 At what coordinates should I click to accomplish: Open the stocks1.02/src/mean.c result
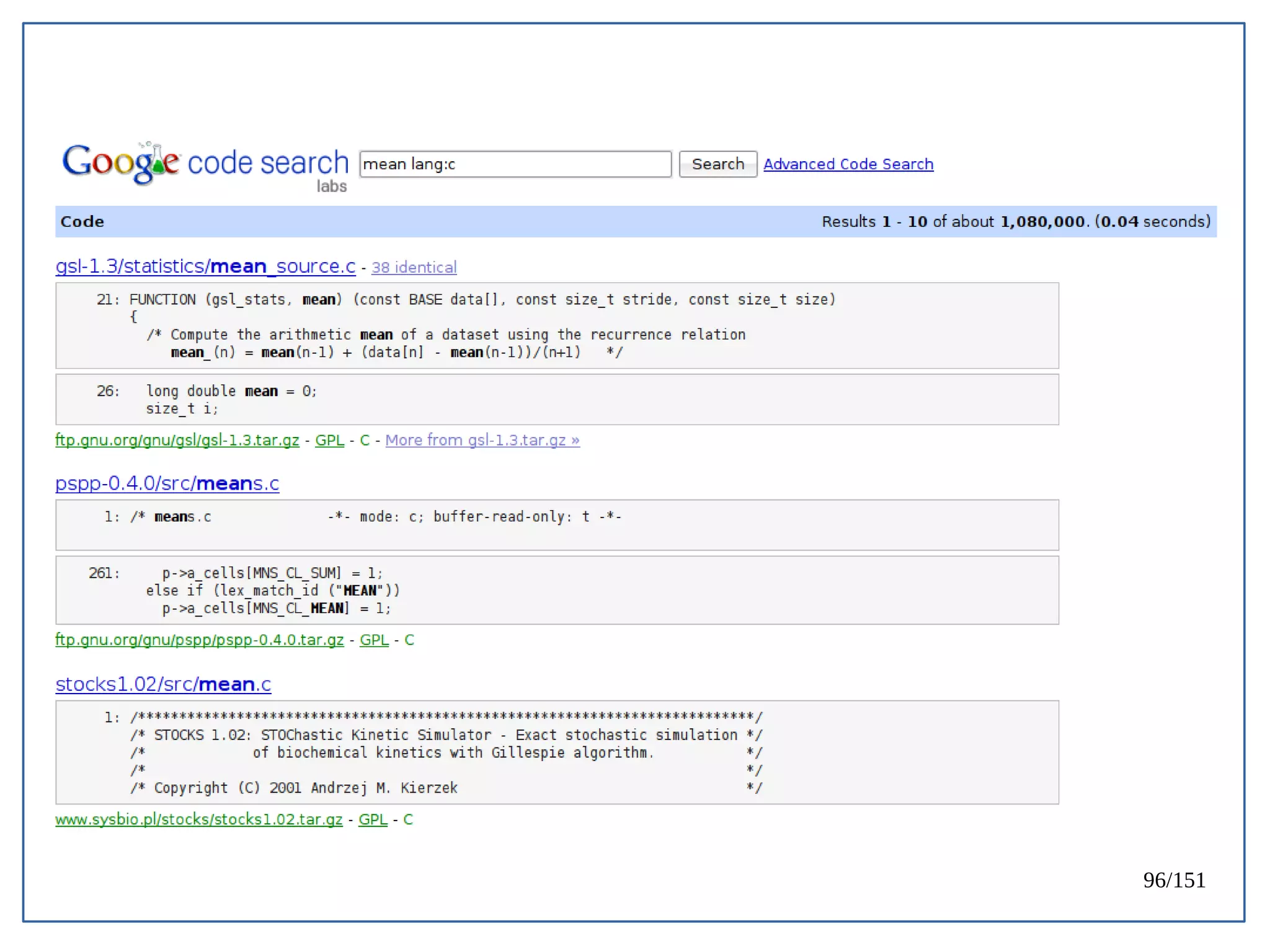coord(163,684)
